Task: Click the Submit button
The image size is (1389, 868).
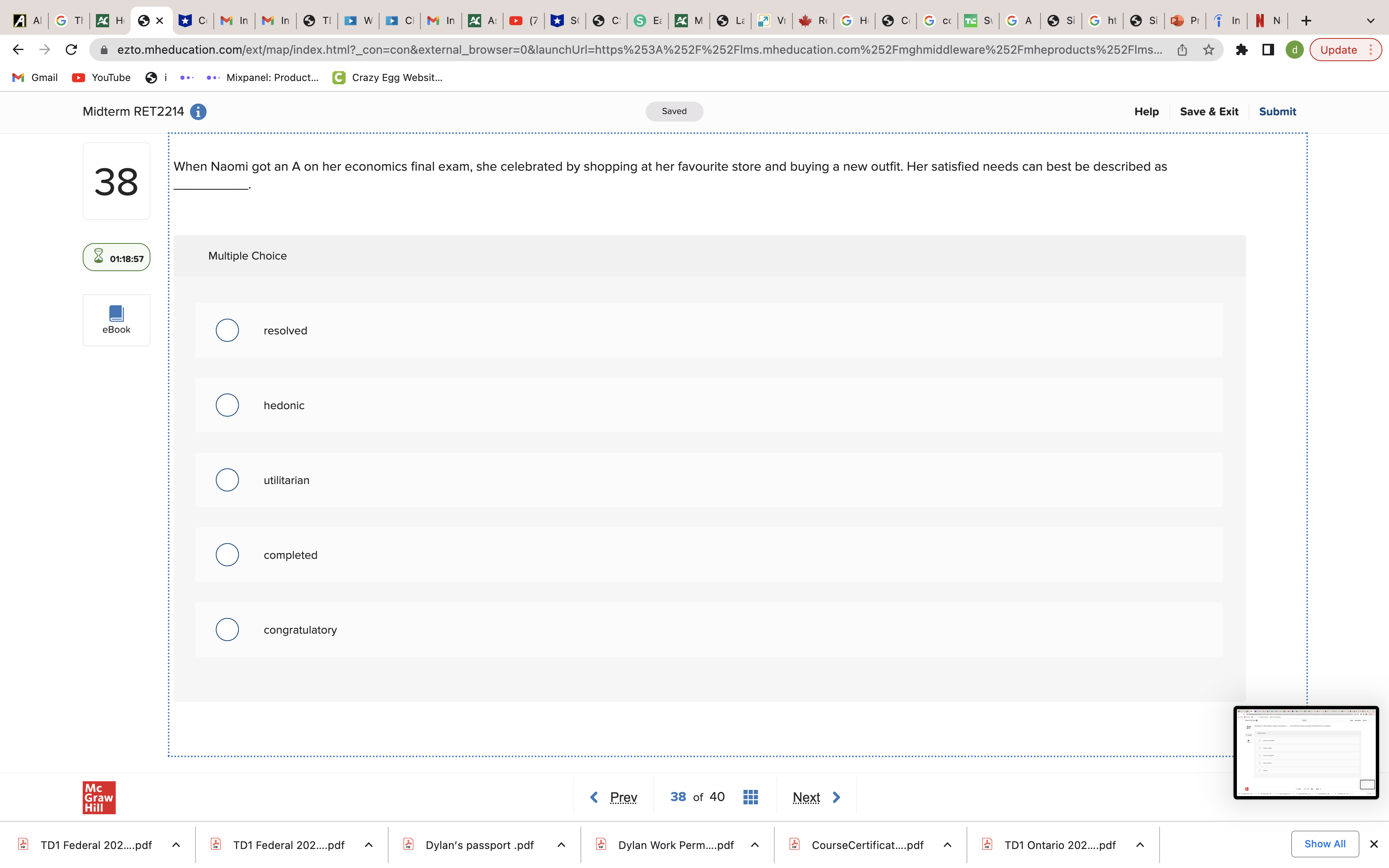Action: tap(1277, 111)
